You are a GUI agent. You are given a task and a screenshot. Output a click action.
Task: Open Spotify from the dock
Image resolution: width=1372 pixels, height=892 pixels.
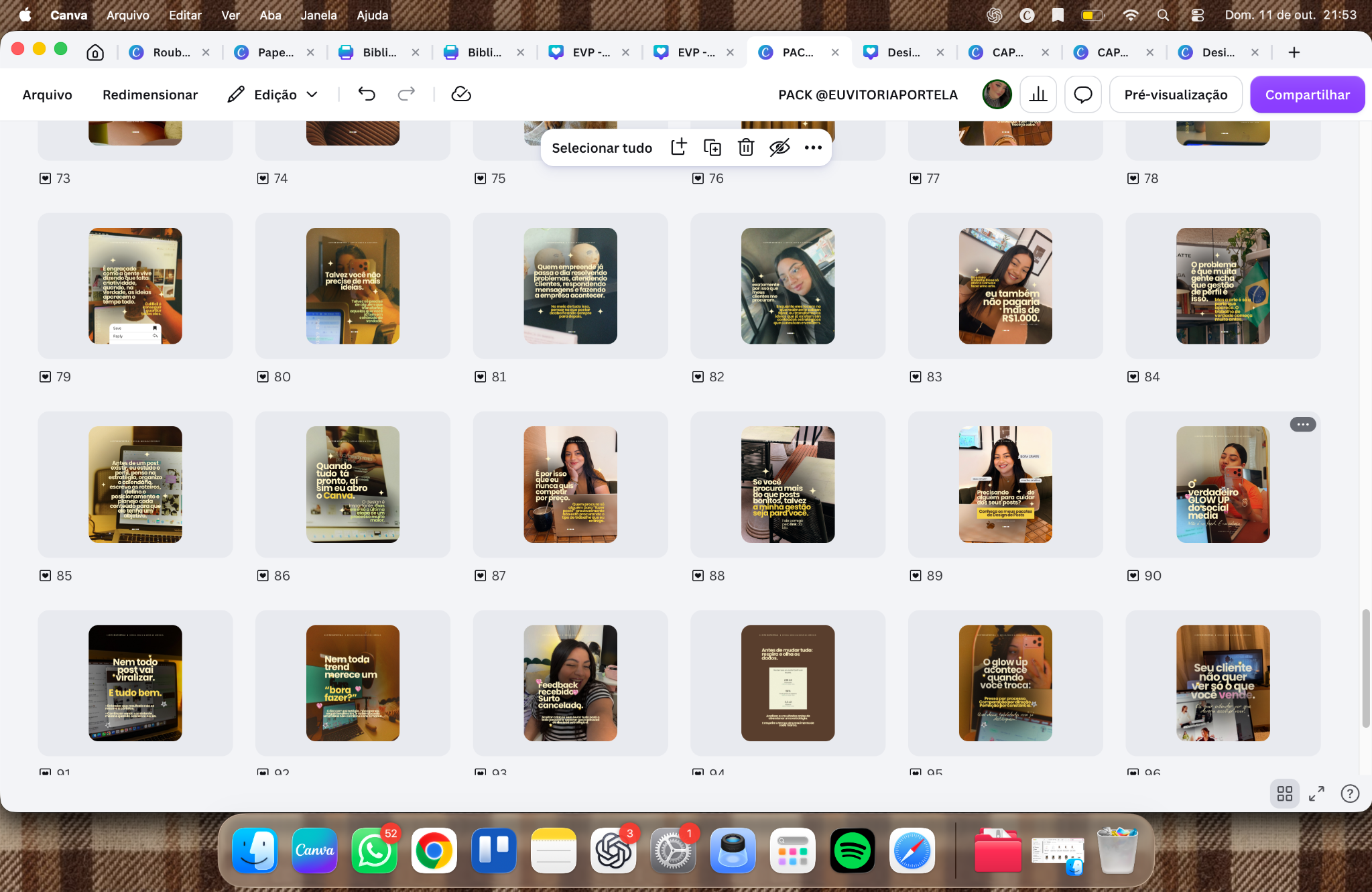click(852, 850)
